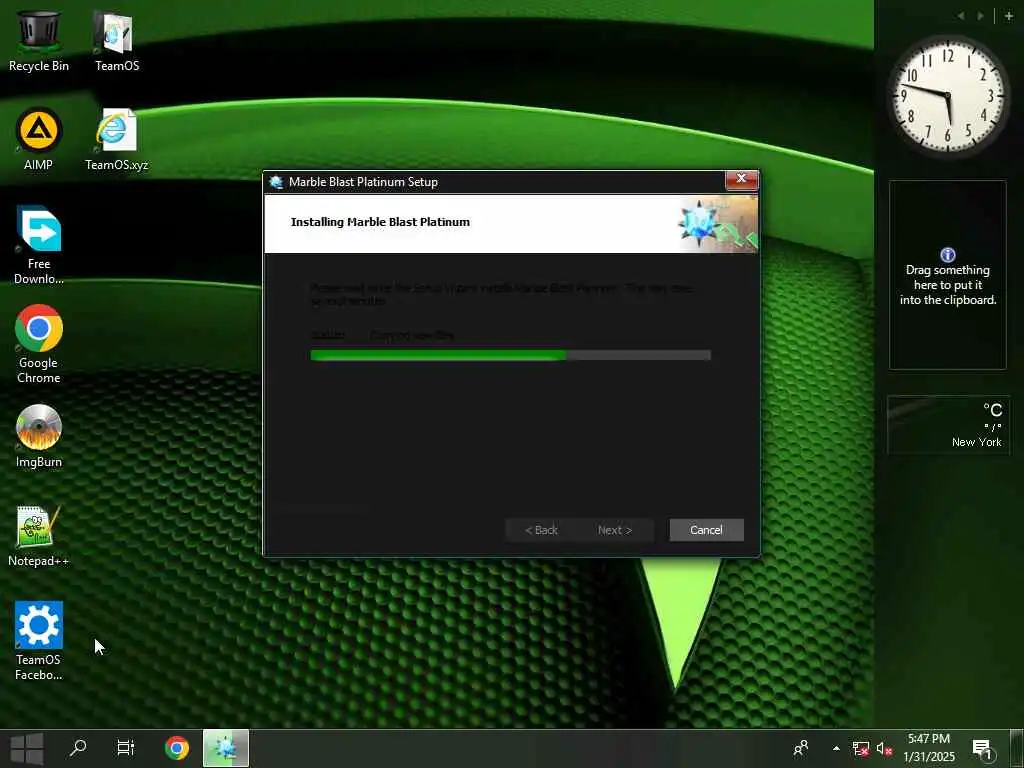This screenshot has height=768, width=1024.
Task: Click the Show desktop strip
Action: (1016, 748)
